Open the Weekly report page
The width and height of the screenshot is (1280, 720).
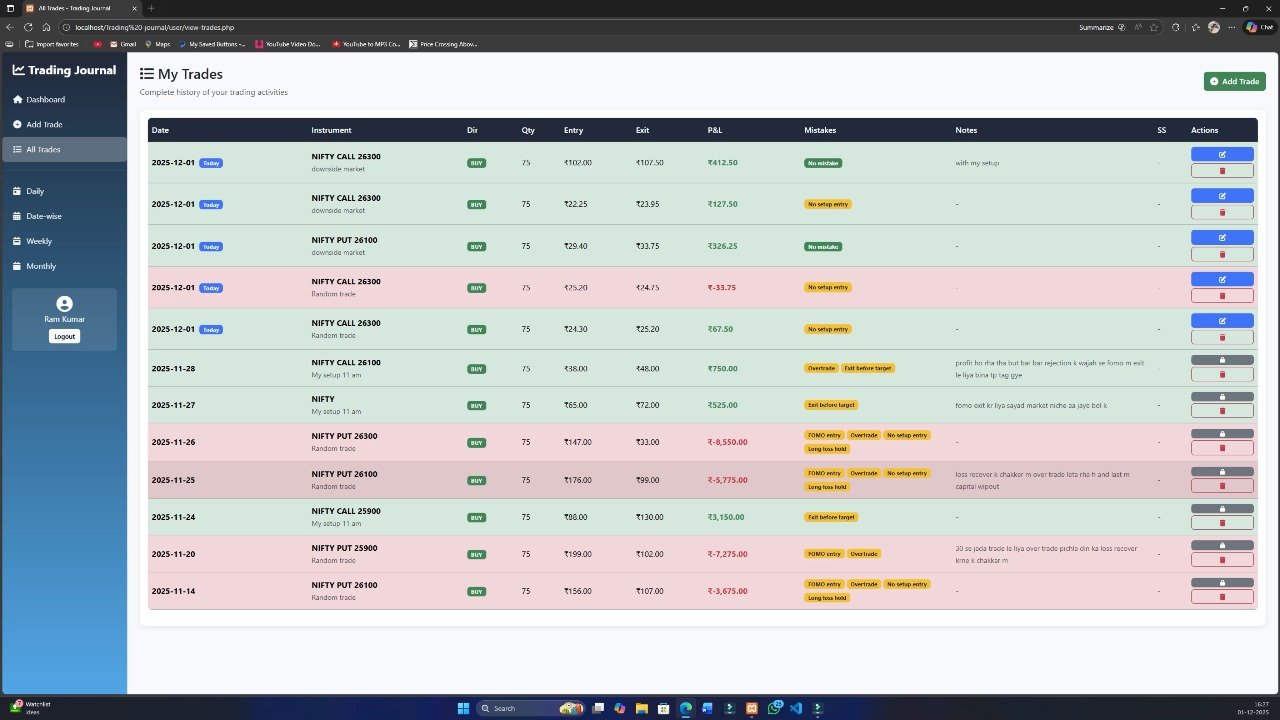(39, 241)
